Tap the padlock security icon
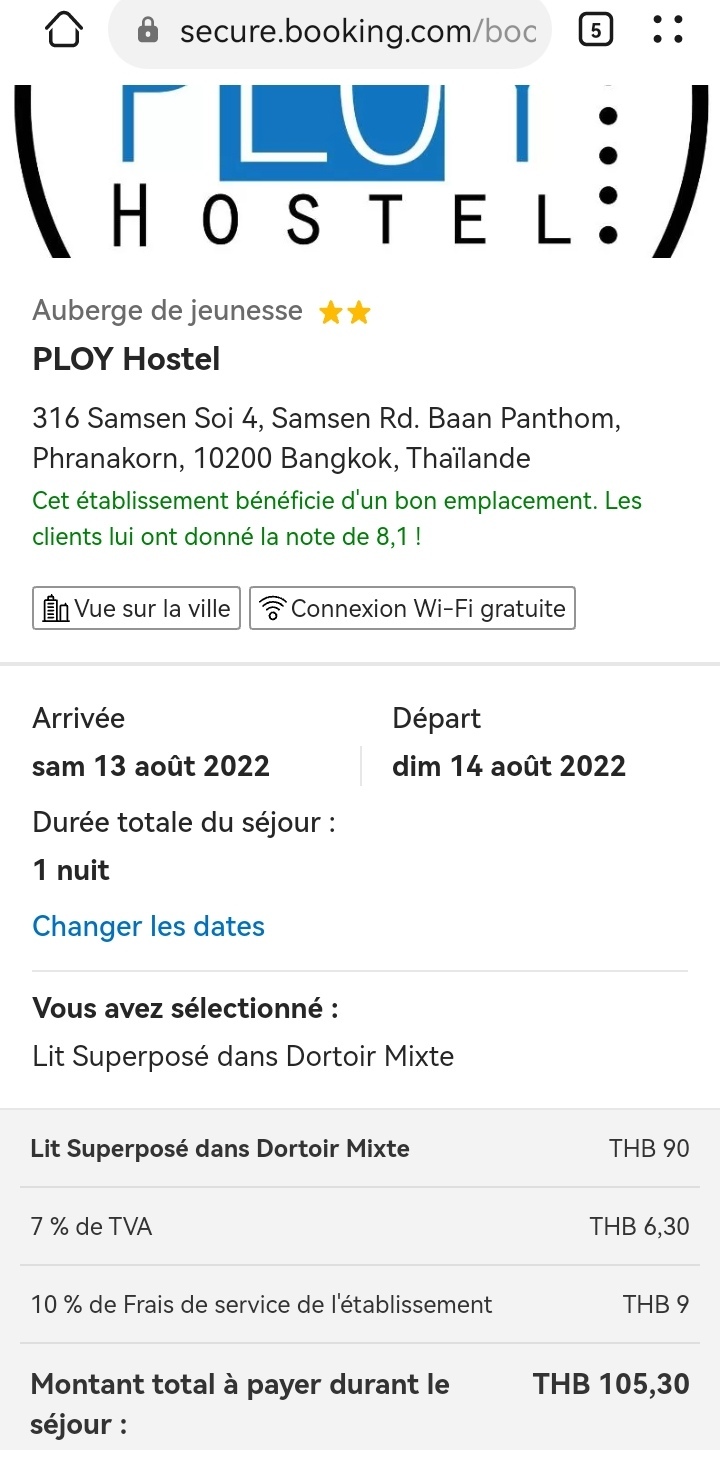This screenshot has width=720, height=1461. pos(149,32)
